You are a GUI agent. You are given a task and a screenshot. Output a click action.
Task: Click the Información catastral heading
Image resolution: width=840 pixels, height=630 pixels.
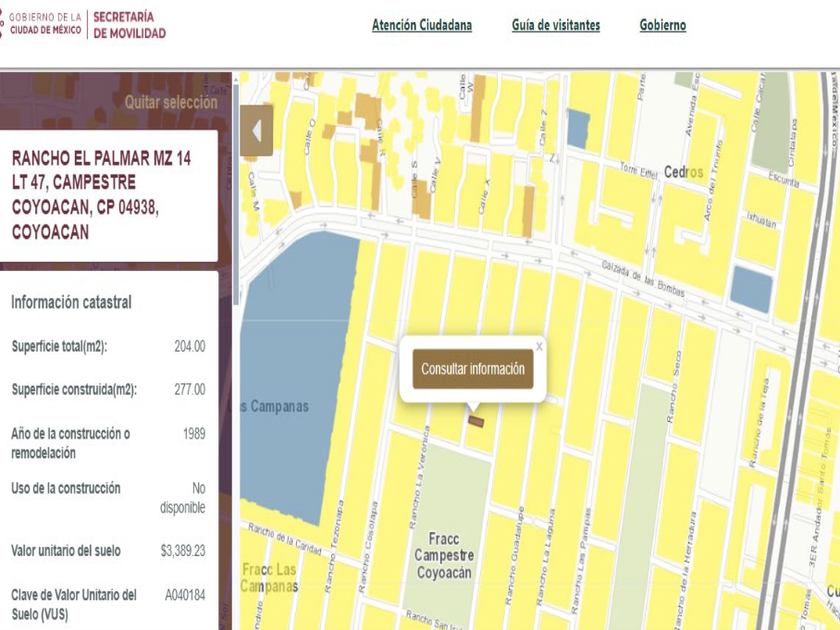(x=71, y=302)
